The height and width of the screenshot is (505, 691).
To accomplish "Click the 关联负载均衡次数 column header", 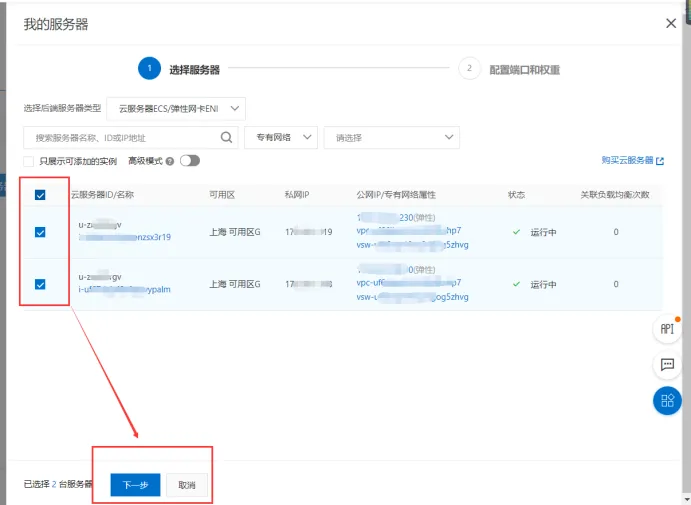I will [615, 195].
